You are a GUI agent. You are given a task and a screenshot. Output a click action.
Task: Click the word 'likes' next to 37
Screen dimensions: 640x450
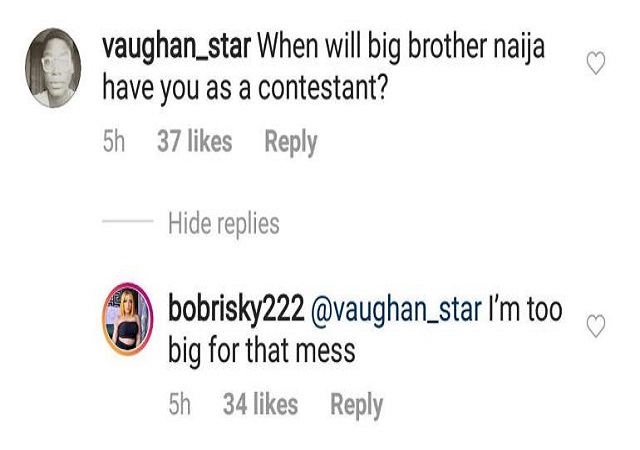coord(209,142)
